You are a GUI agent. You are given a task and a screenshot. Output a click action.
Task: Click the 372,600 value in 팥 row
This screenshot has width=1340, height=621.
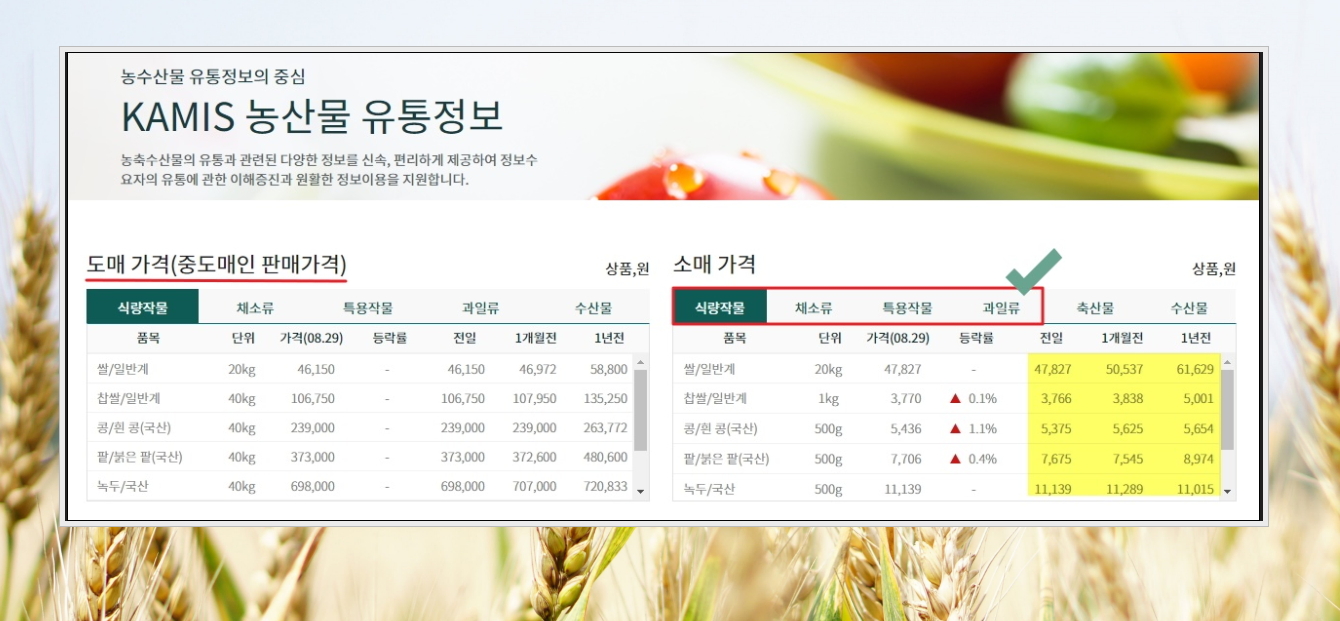pos(534,457)
